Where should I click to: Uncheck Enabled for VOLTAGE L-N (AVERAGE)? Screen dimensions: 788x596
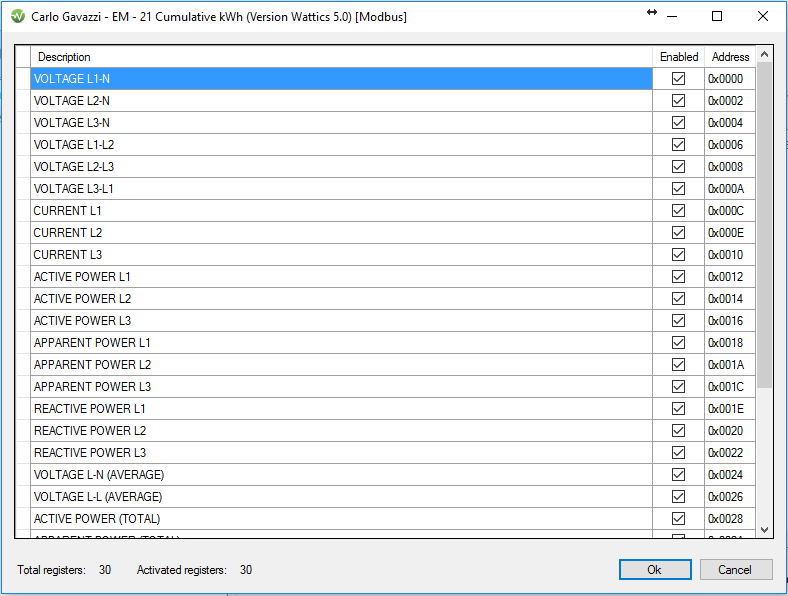pyautogui.click(x=678, y=474)
